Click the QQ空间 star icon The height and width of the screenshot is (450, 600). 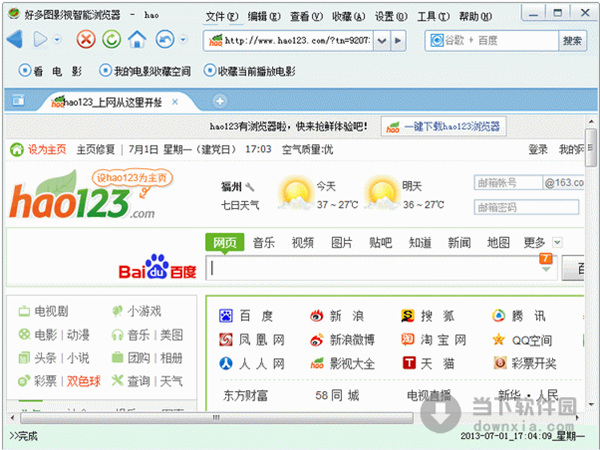click(499, 339)
